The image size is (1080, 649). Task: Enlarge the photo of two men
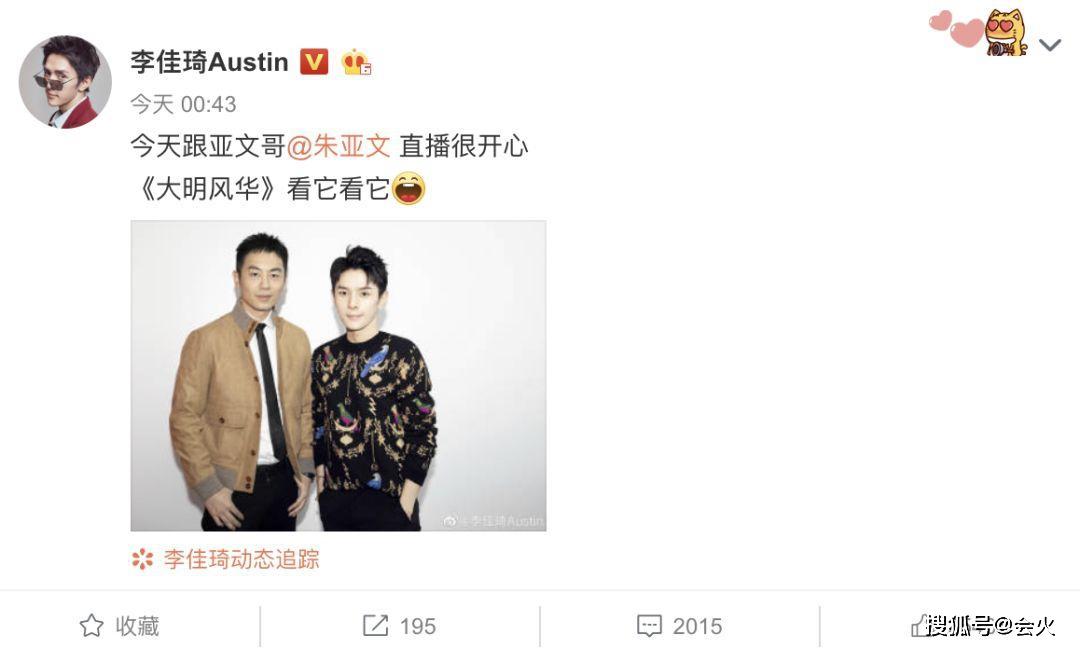coord(338,375)
